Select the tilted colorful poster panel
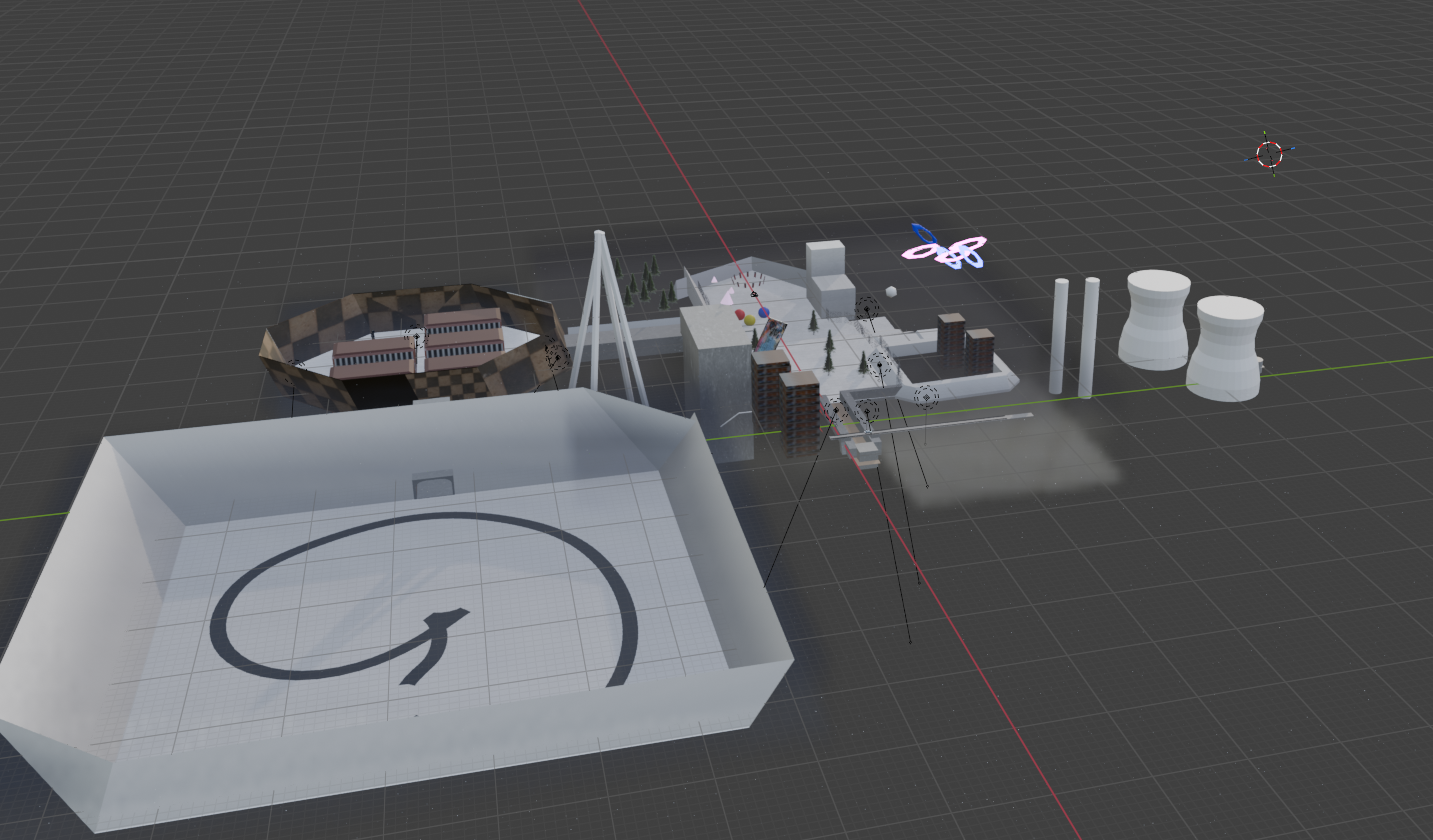The height and width of the screenshot is (840, 1433). click(x=770, y=335)
